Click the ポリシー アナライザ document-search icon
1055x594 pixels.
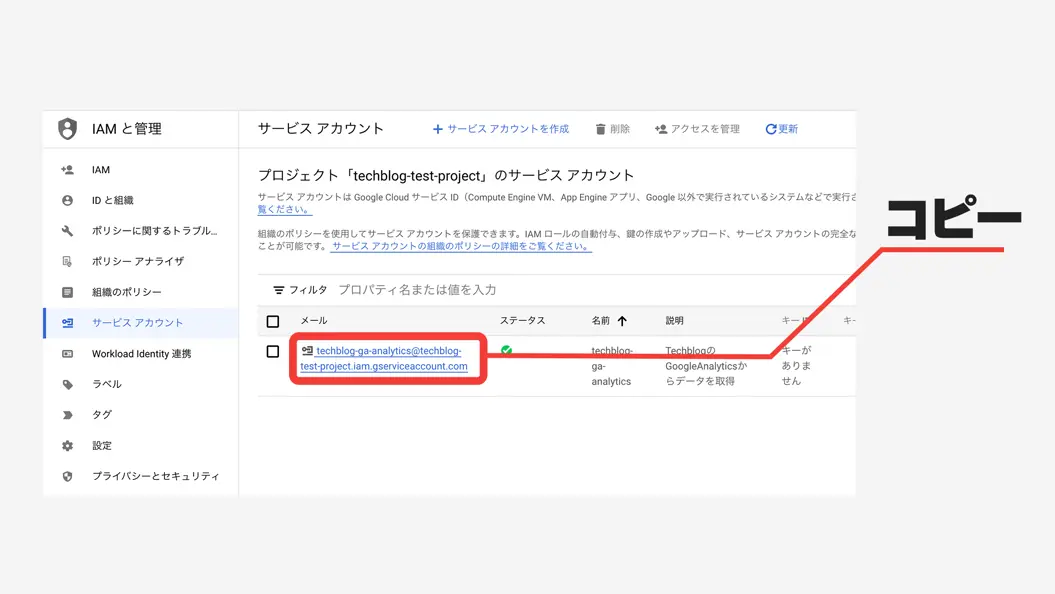click(x=67, y=261)
